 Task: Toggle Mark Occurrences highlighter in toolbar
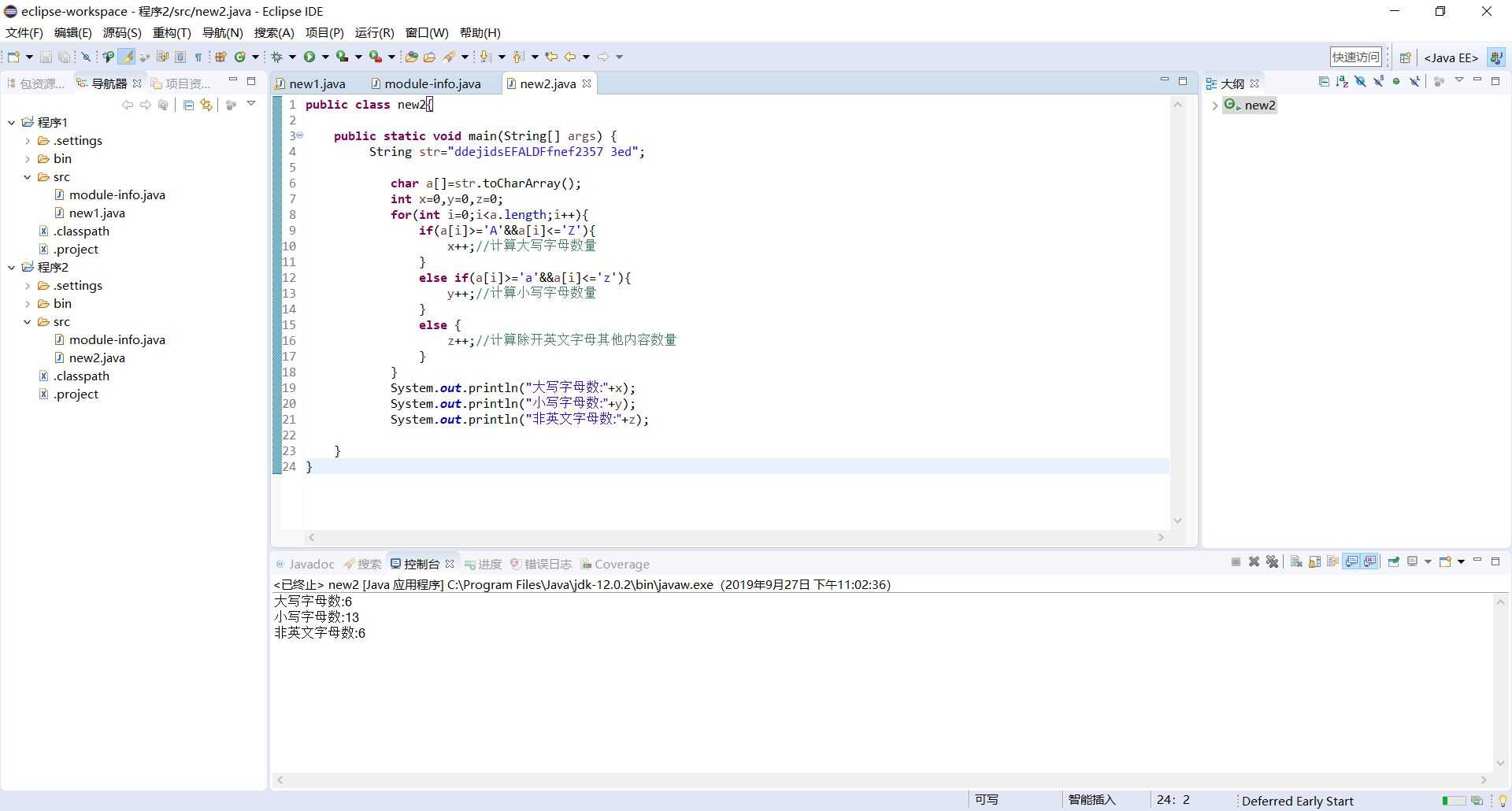(x=126, y=57)
